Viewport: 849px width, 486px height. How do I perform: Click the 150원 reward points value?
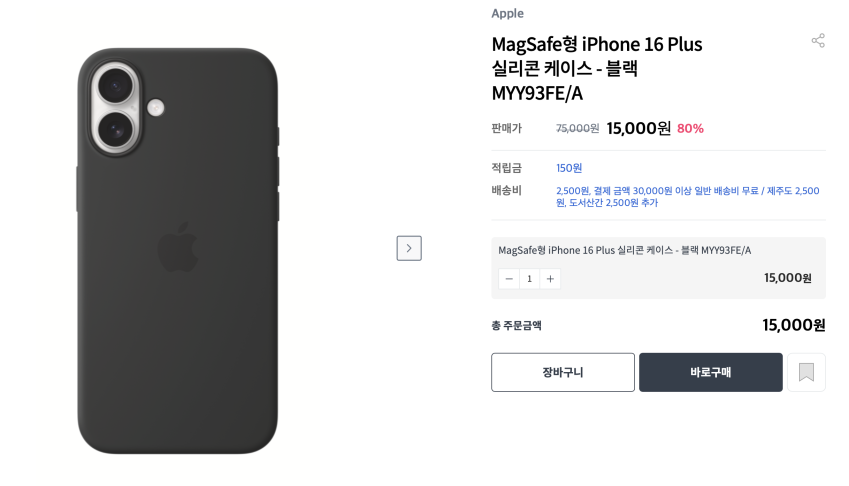point(569,168)
